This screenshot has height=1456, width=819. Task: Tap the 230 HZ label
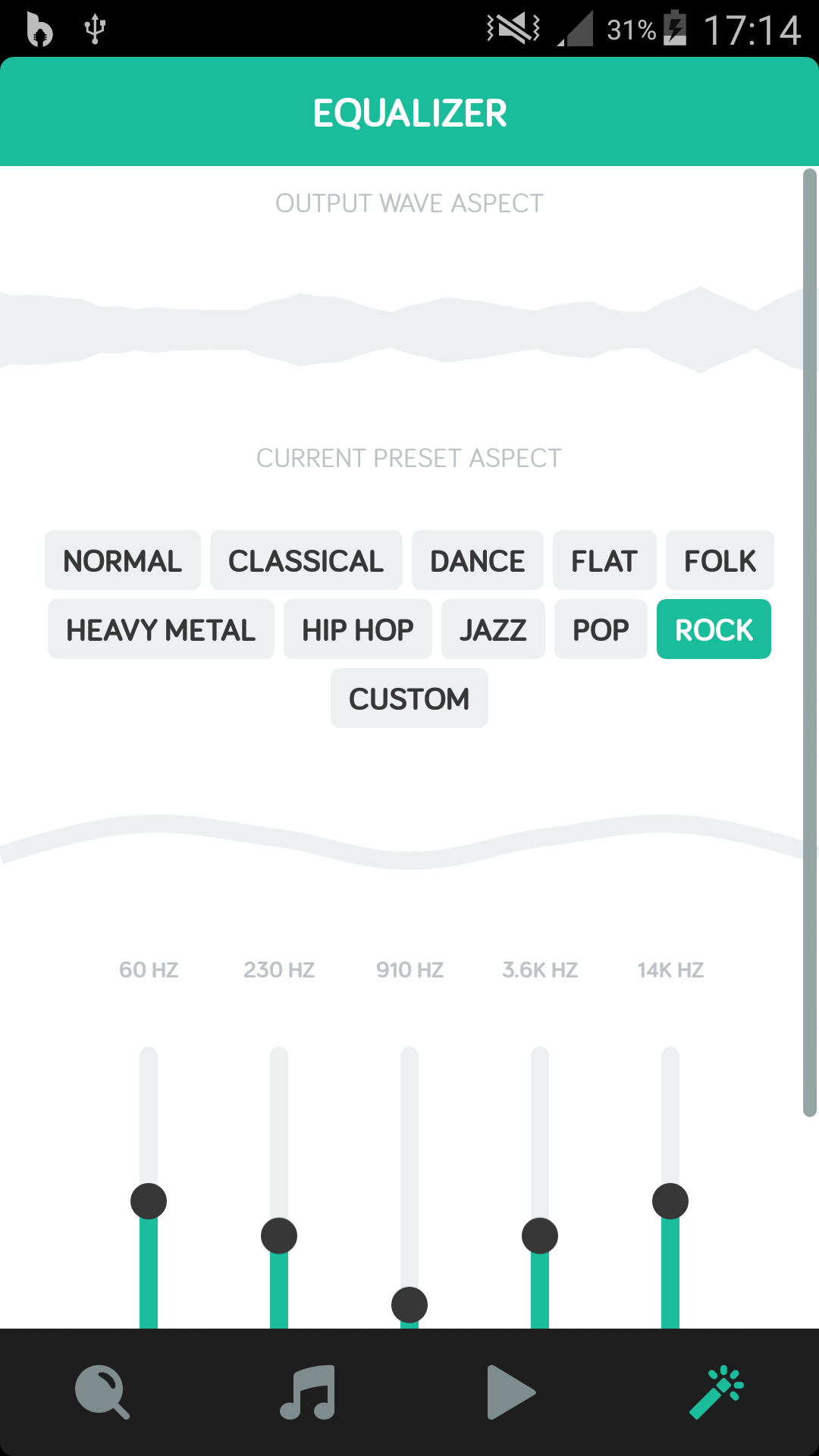tap(279, 970)
